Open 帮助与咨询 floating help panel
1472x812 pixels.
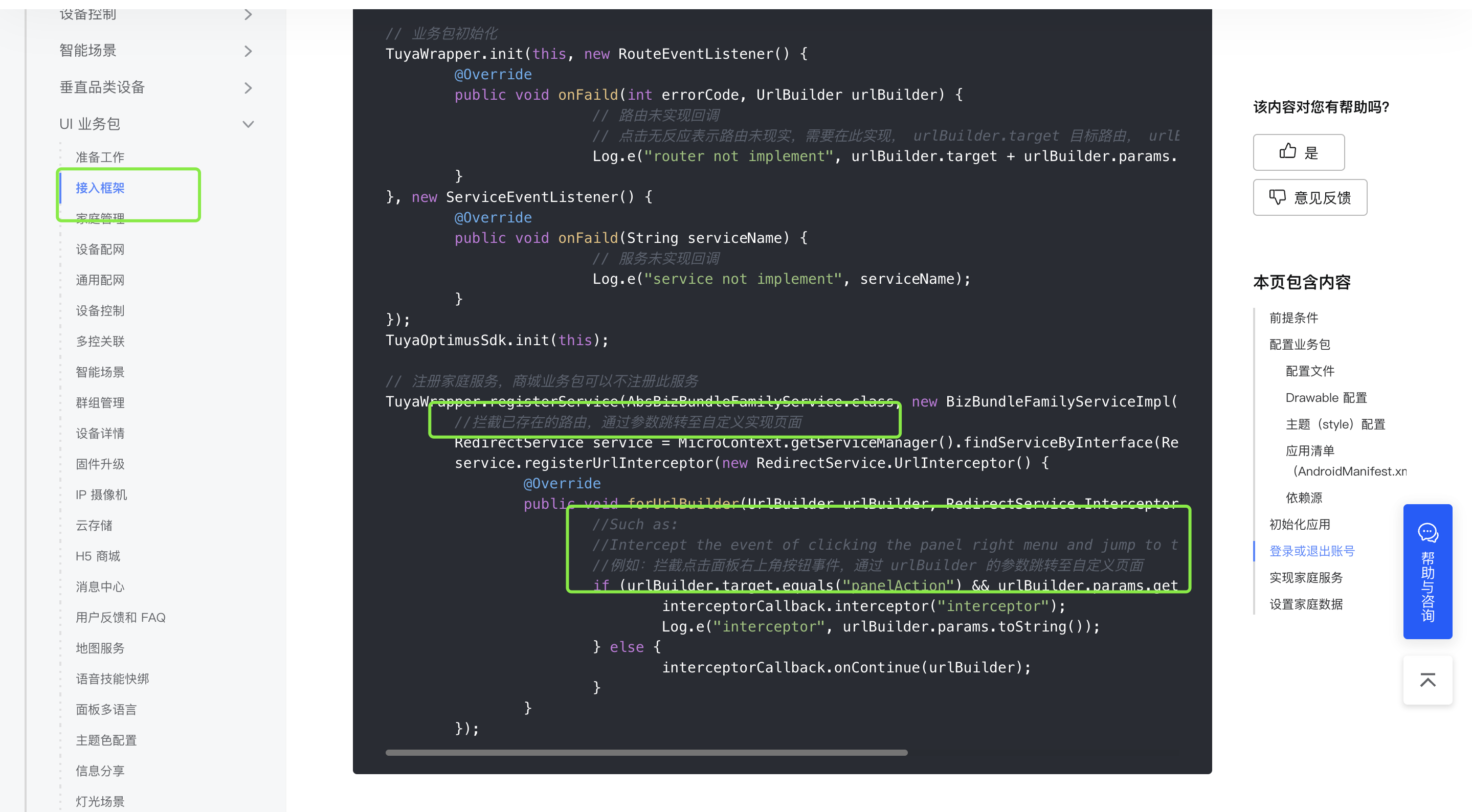(1428, 572)
